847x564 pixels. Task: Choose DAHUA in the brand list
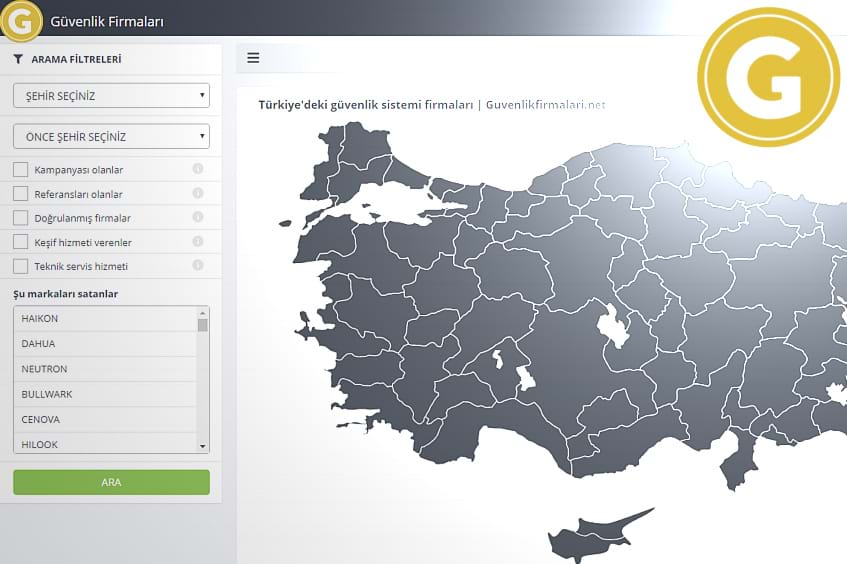tap(104, 344)
